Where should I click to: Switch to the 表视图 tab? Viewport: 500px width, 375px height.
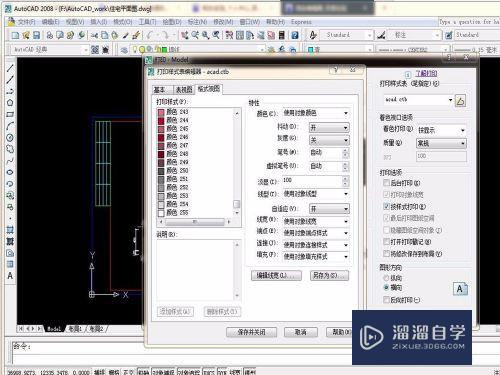(184, 89)
